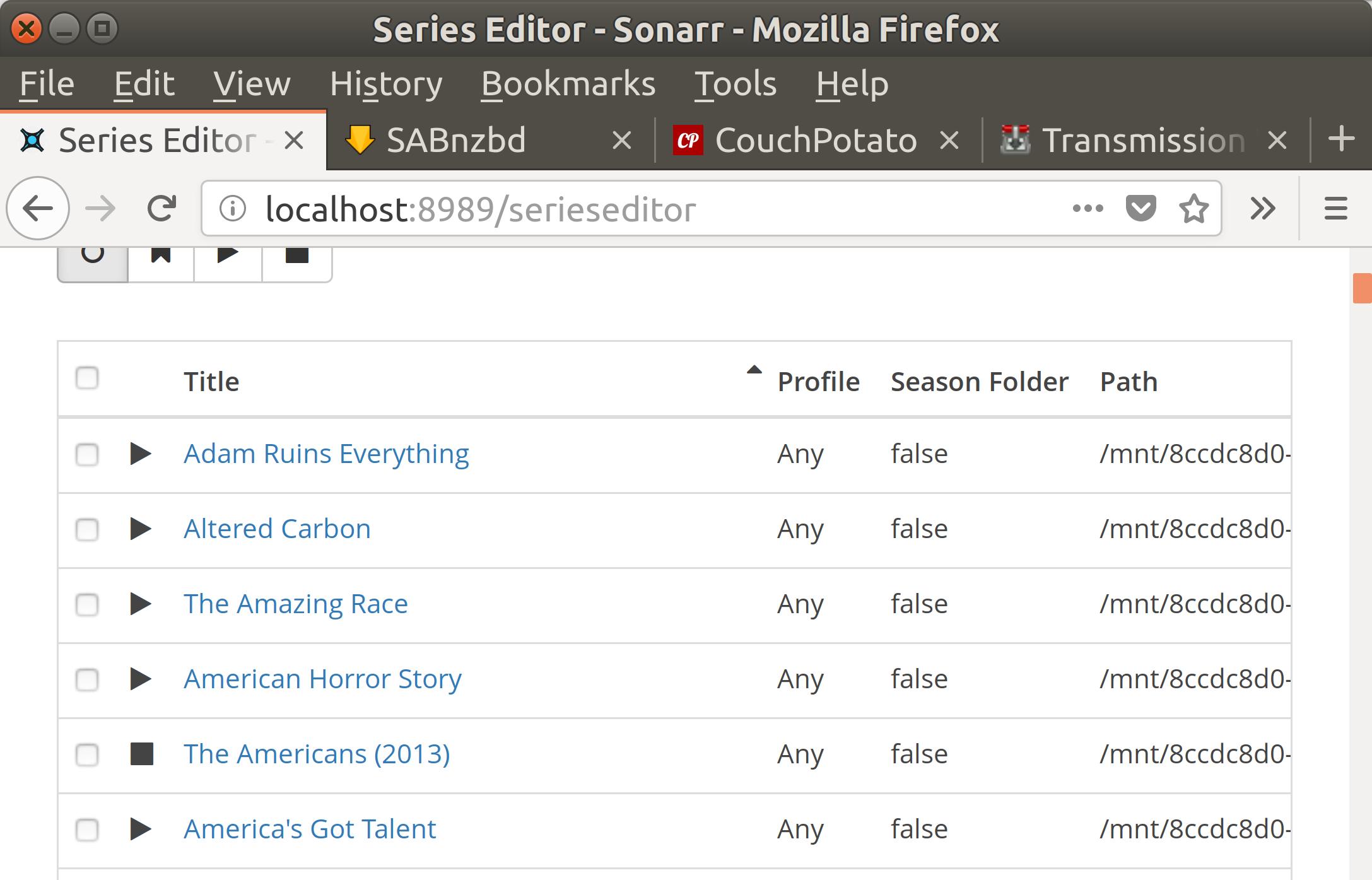Click ended status icon for The Americans (2013)

point(142,754)
